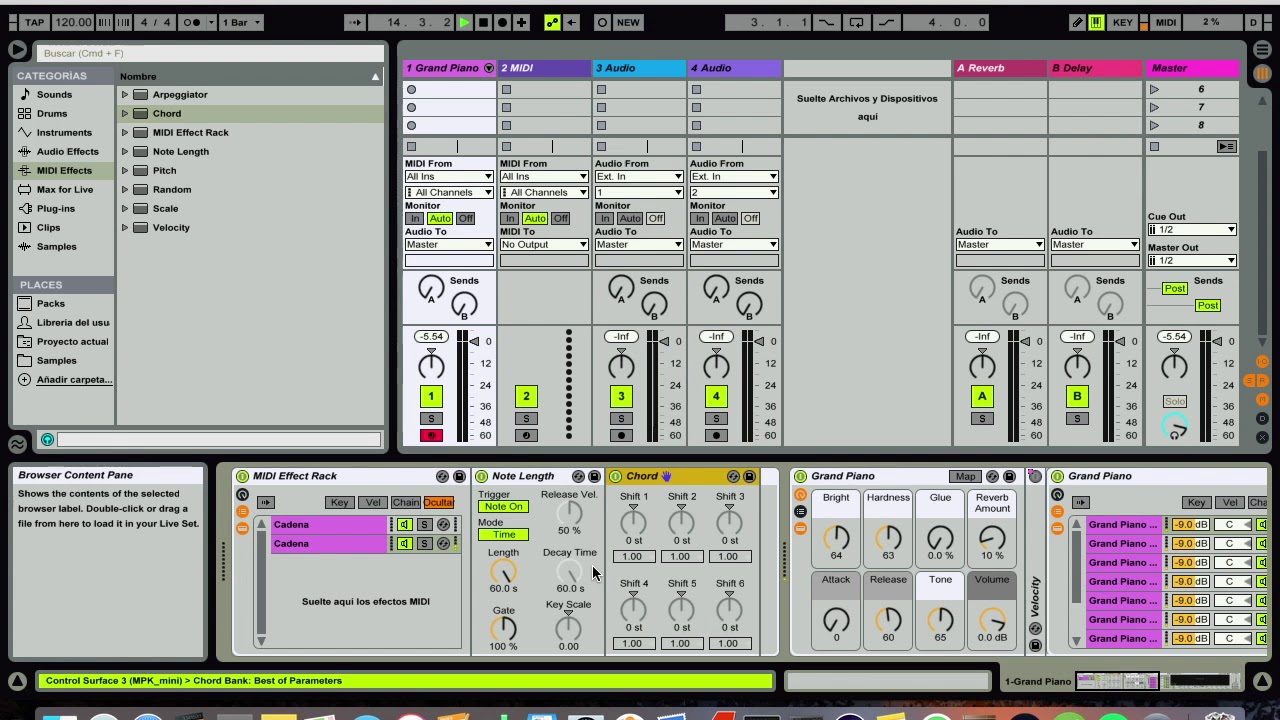
Task: Set track 3 Audio Monitor to Off
Action: pyautogui.click(x=655, y=219)
